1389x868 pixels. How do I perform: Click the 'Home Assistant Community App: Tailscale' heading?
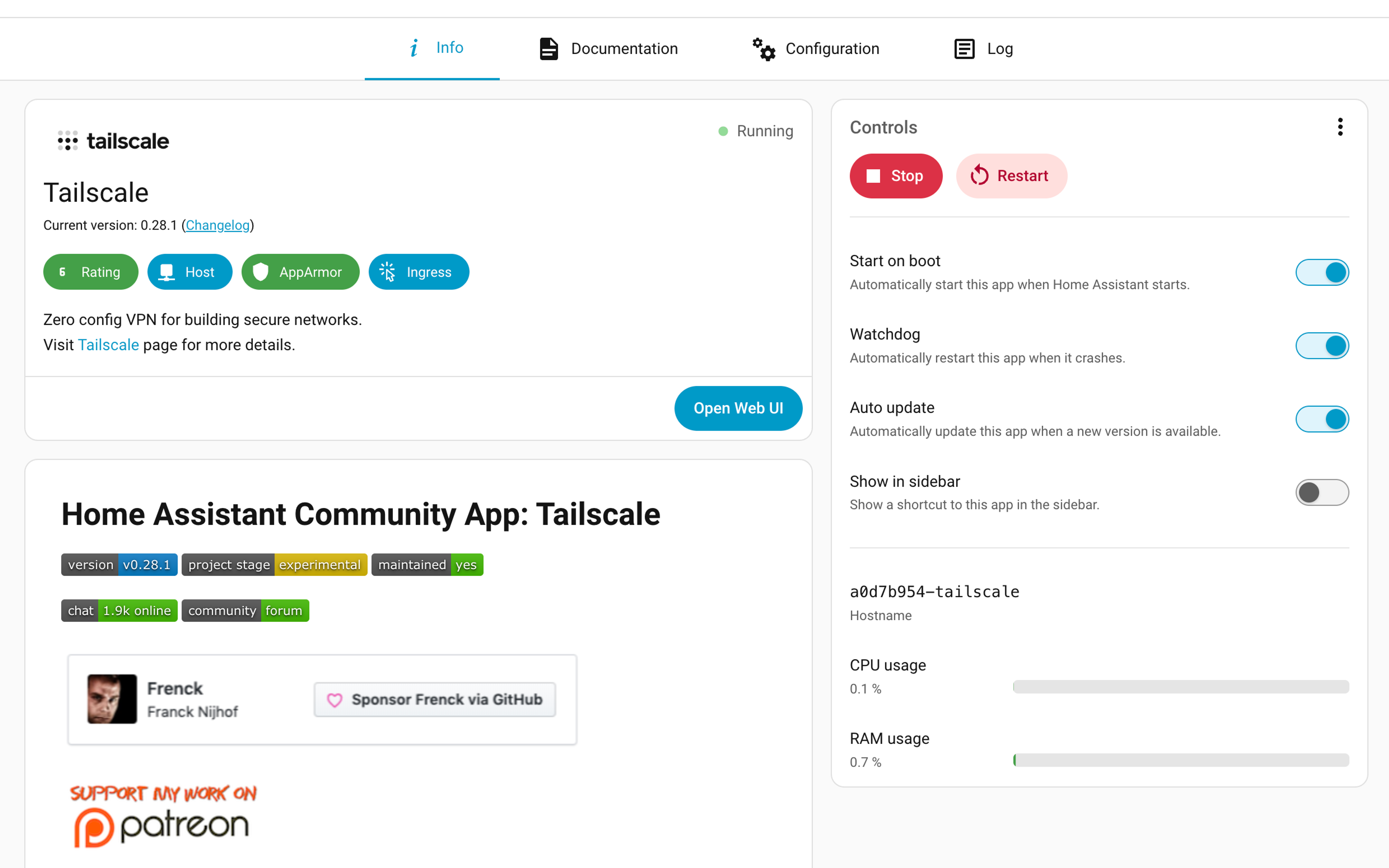point(361,514)
